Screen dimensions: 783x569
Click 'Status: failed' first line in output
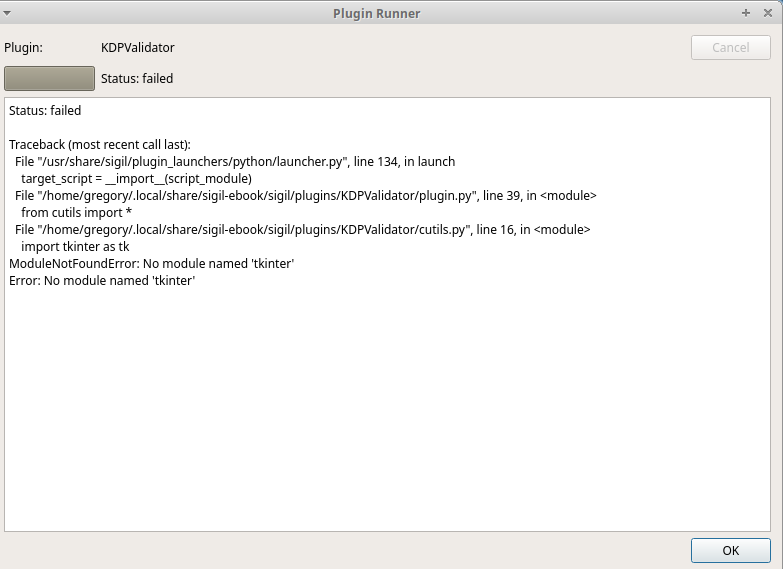pos(45,110)
